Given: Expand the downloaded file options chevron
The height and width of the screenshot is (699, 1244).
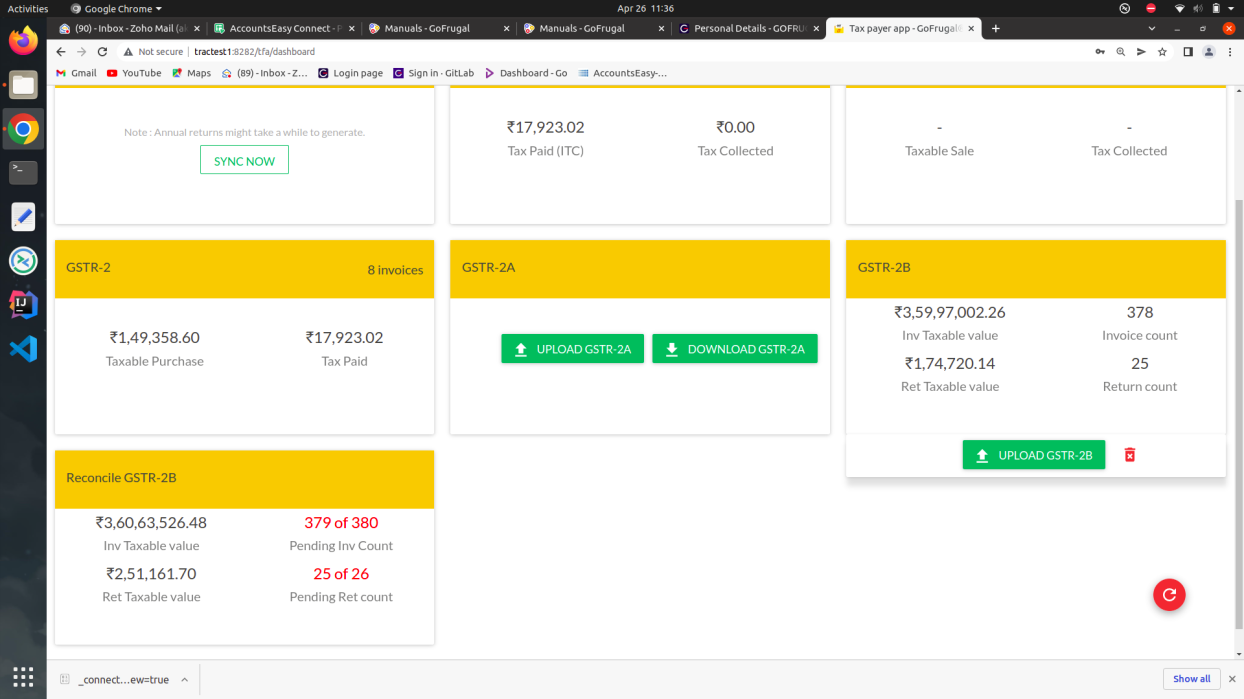Looking at the screenshot, I should (x=184, y=680).
